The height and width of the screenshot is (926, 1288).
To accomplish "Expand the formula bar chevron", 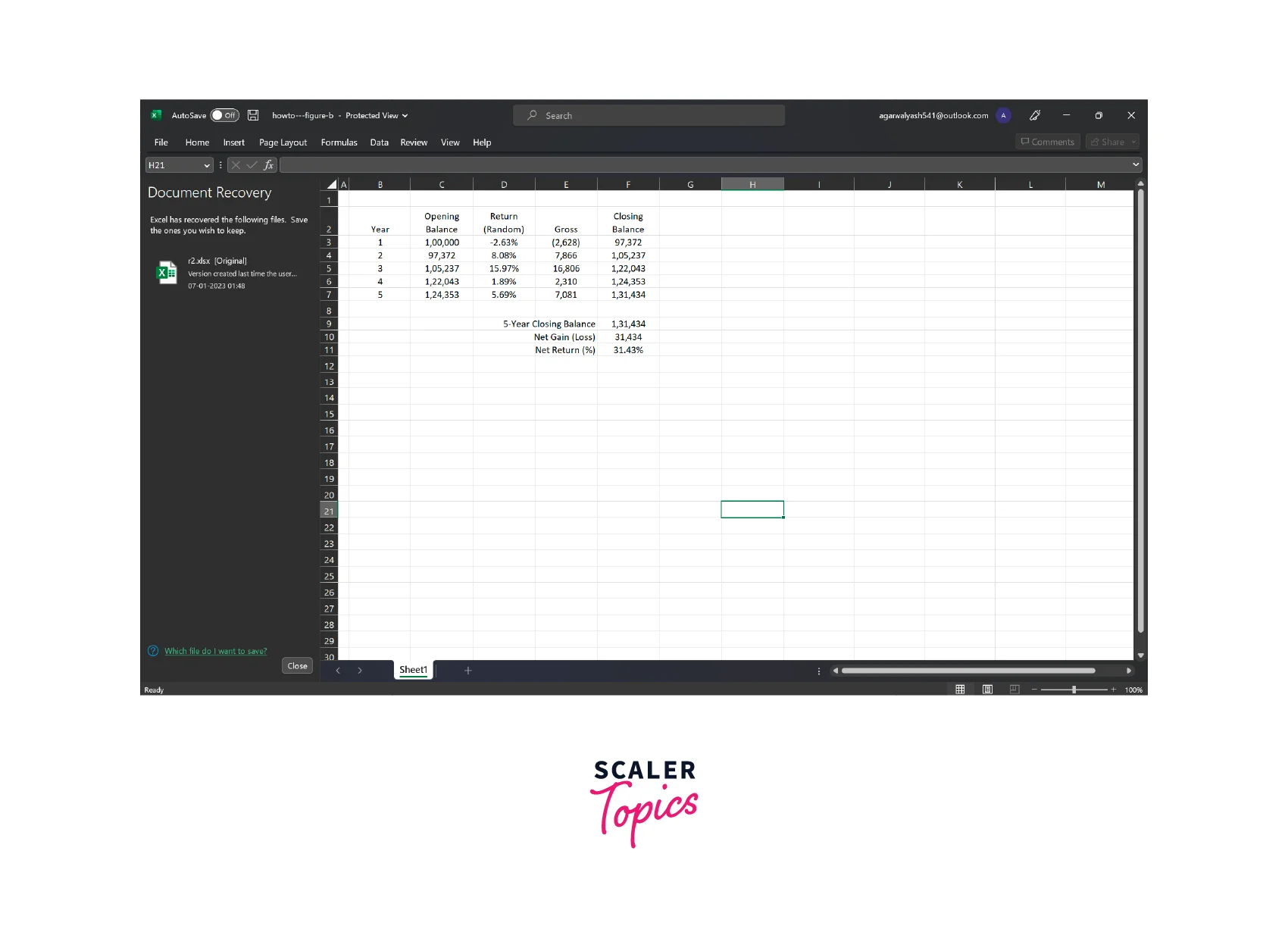I will tap(1135, 164).
